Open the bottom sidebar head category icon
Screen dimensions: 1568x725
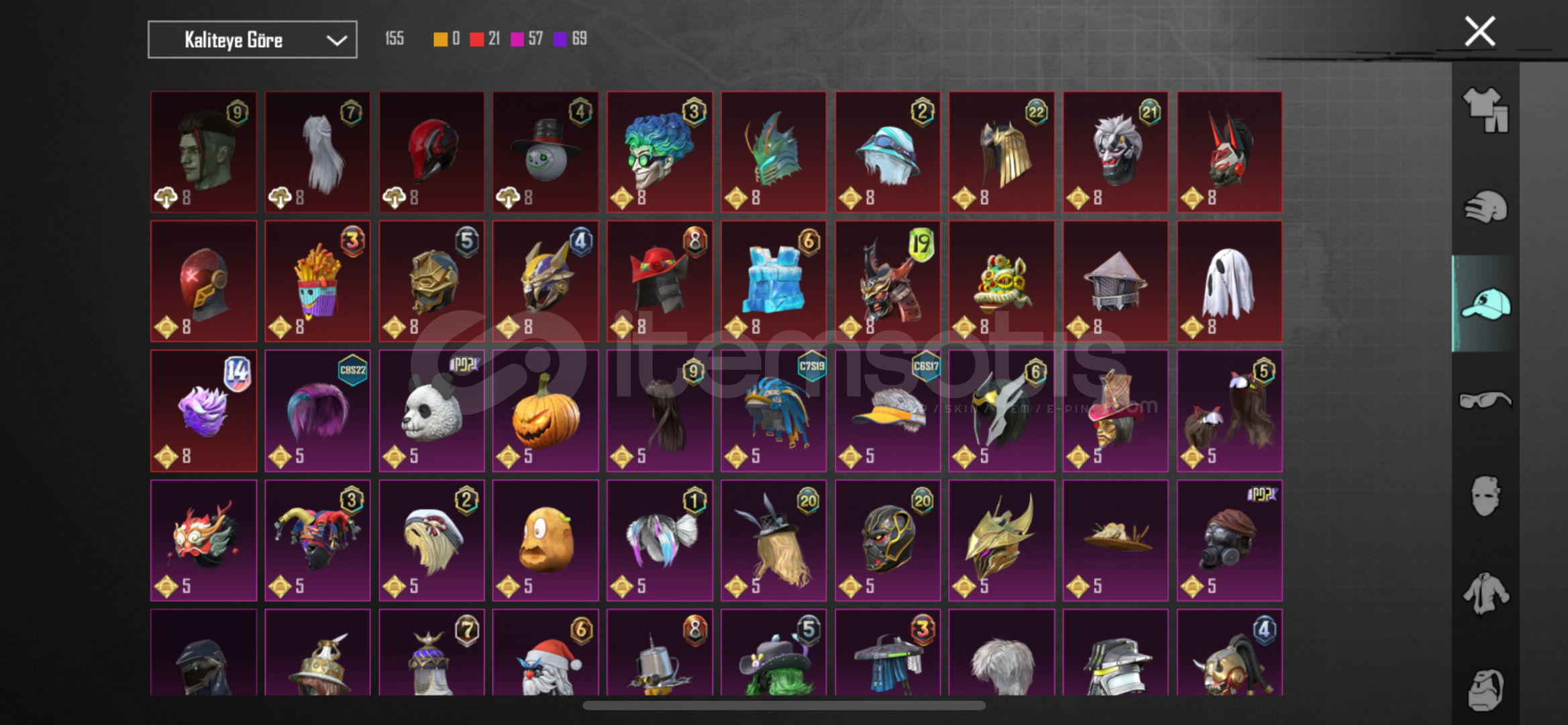click(1485, 689)
